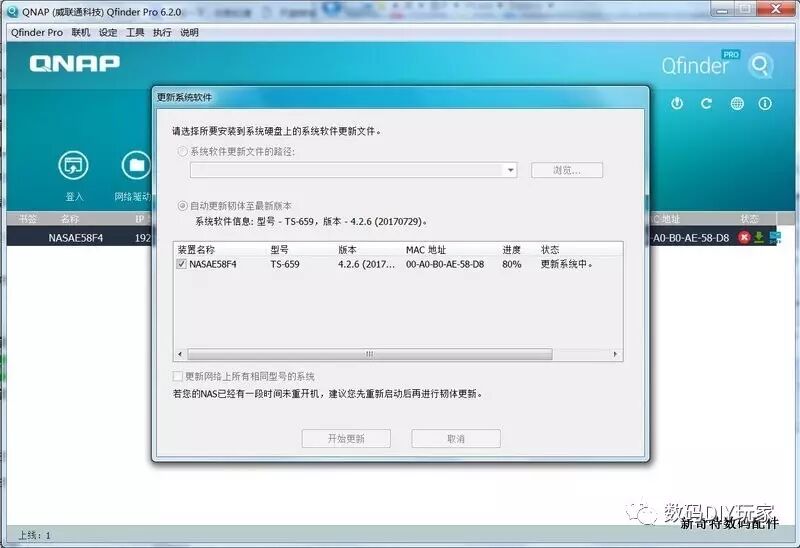The height and width of the screenshot is (548, 800).
Task: Click the green download icon on NAS row
Action: pyautogui.click(x=759, y=237)
